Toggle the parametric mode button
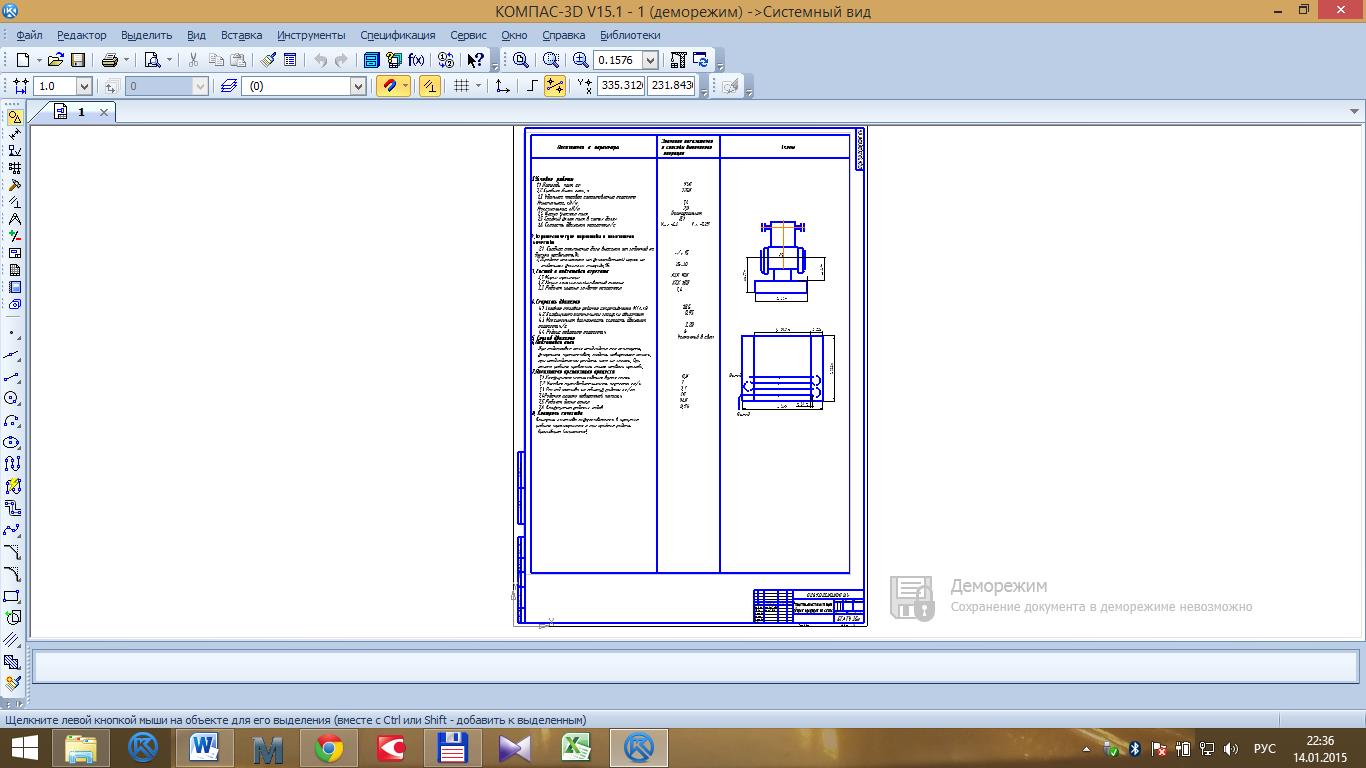The image size is (1366, 768). pyautogui.click(x=430, y=86)
